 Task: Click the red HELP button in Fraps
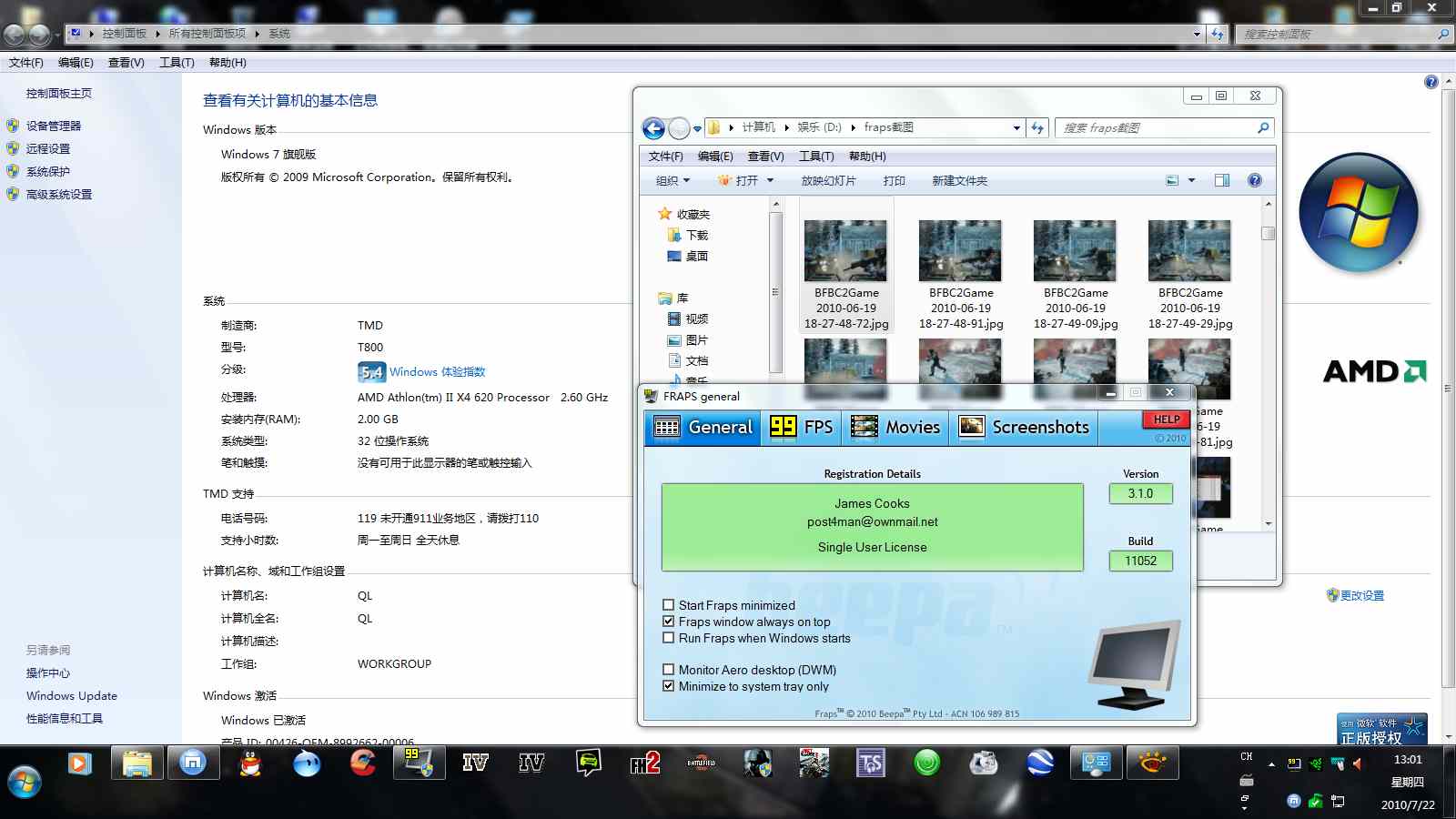point(1167,420)
